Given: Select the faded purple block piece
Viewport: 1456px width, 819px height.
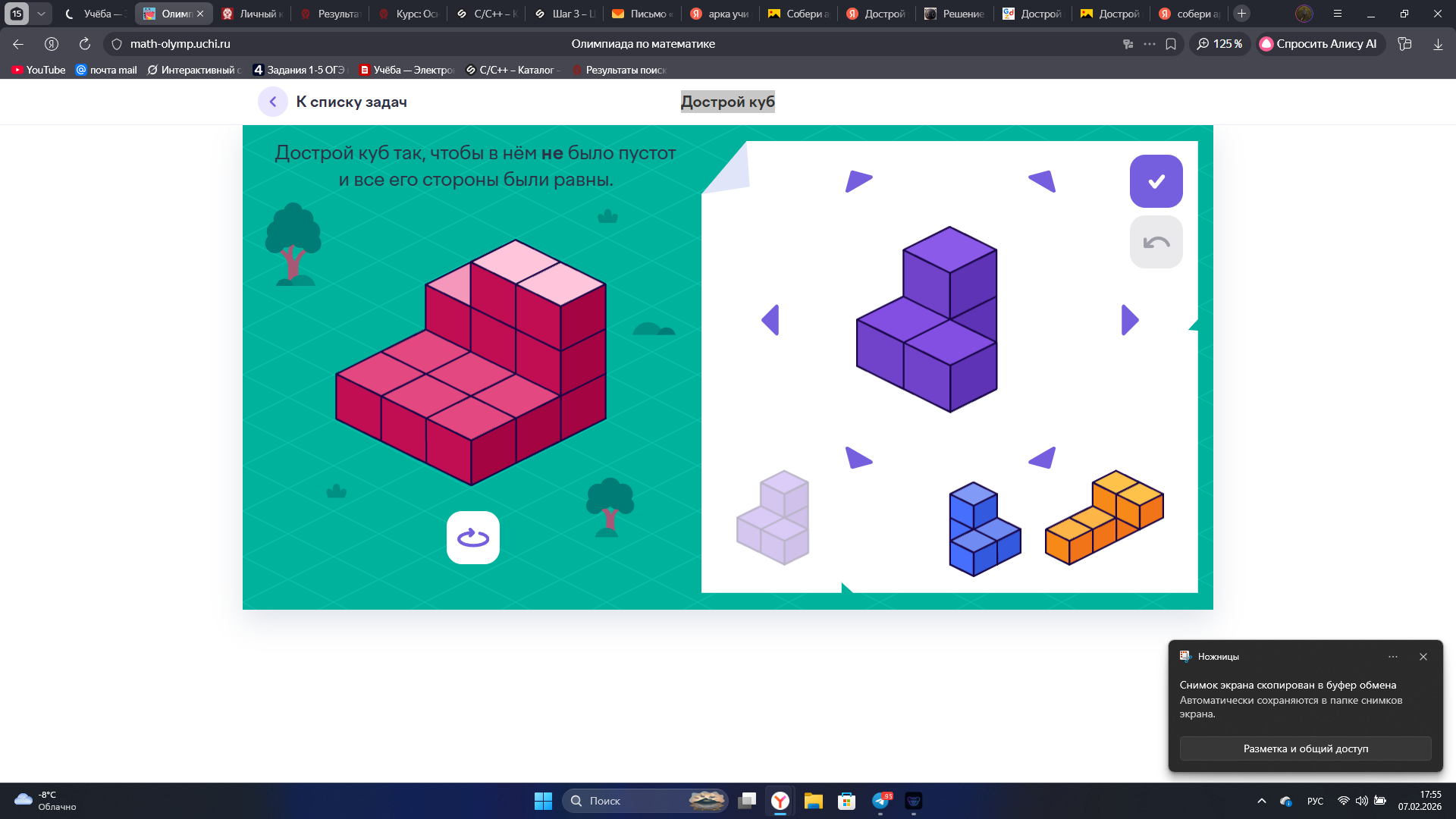Looking at the screenshot, I should pyautogui.click(x=773, y=519).
